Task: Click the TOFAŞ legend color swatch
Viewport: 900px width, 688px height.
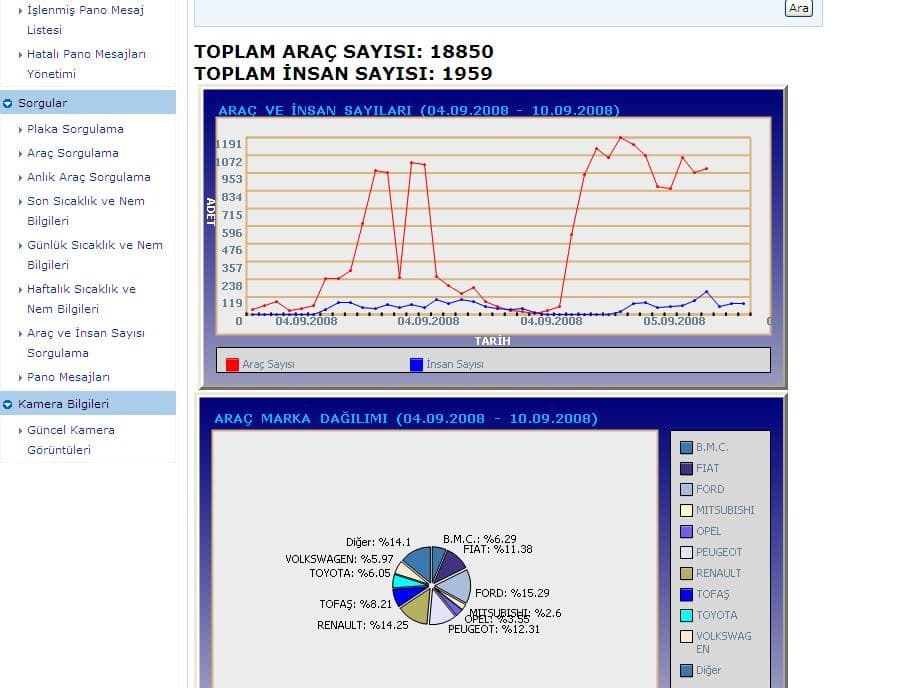Action: [x=686, y=594]
